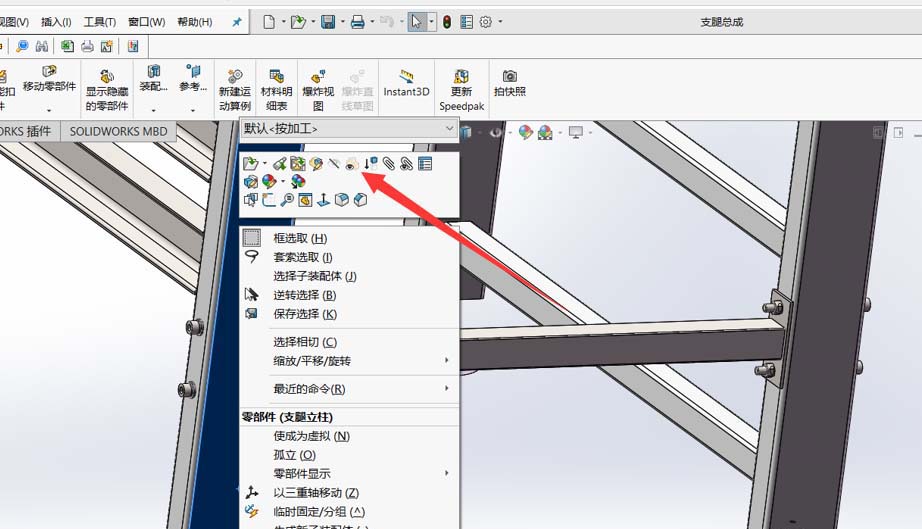This screenshot has width=922, height=529.
Task: Click the Print icon in top toolbar
Action: click(x=358, y=22)
